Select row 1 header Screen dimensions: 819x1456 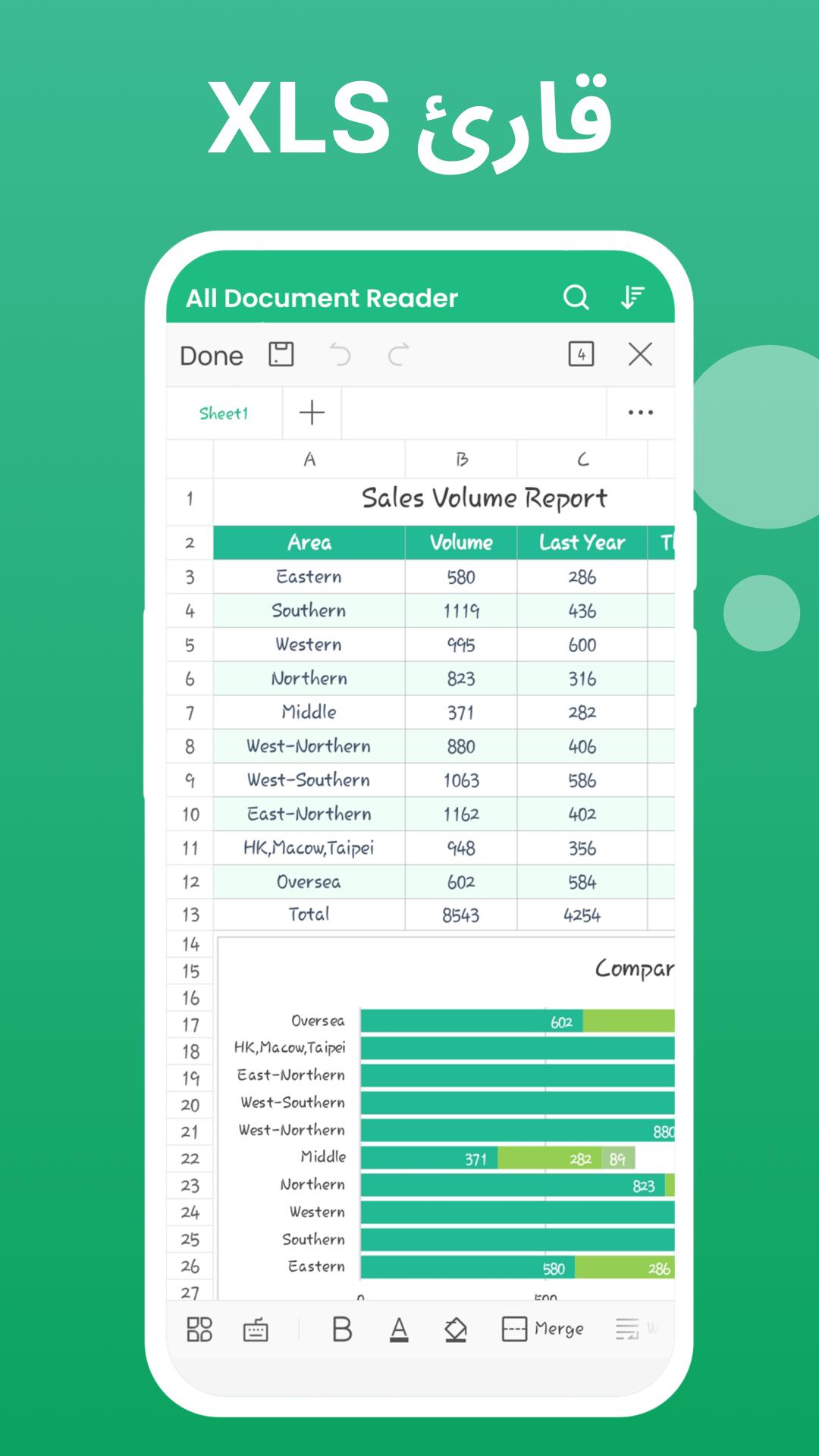[190, 499]
